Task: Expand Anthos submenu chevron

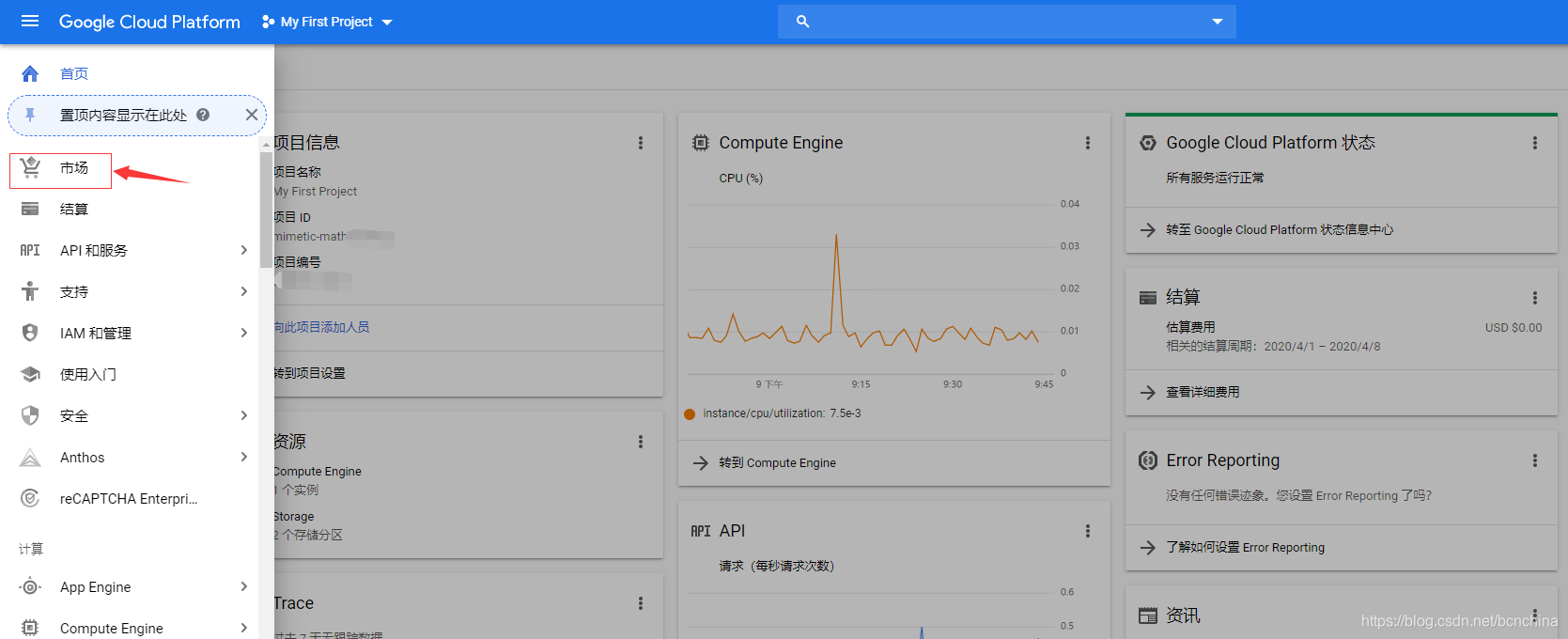Action: click(x=243, y=457)
